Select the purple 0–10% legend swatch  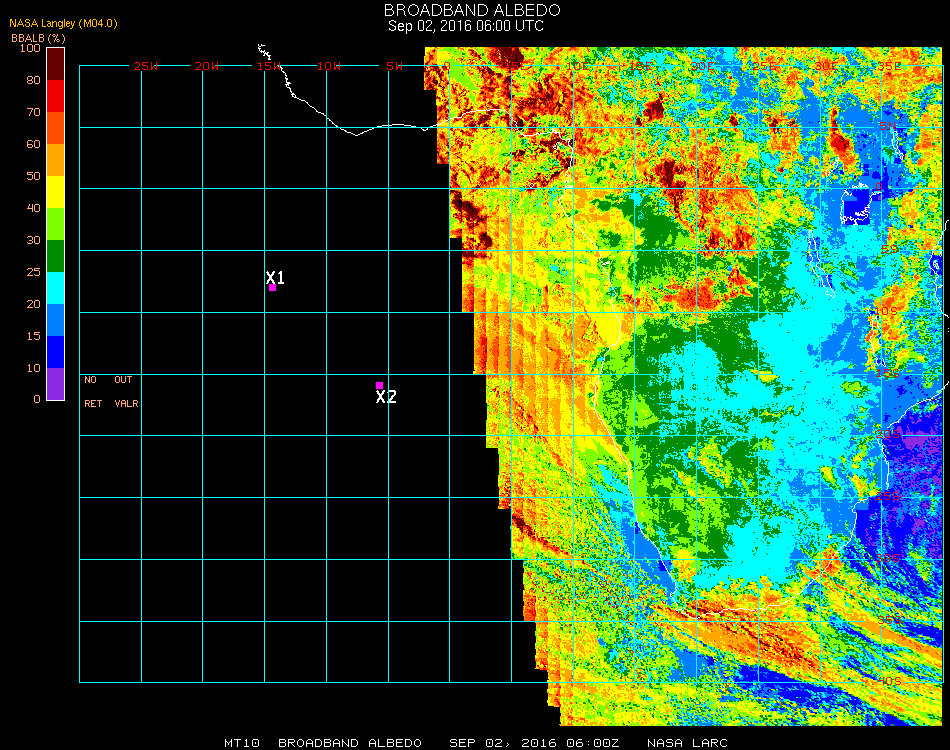pyautogui.click(x=56, y=383)
